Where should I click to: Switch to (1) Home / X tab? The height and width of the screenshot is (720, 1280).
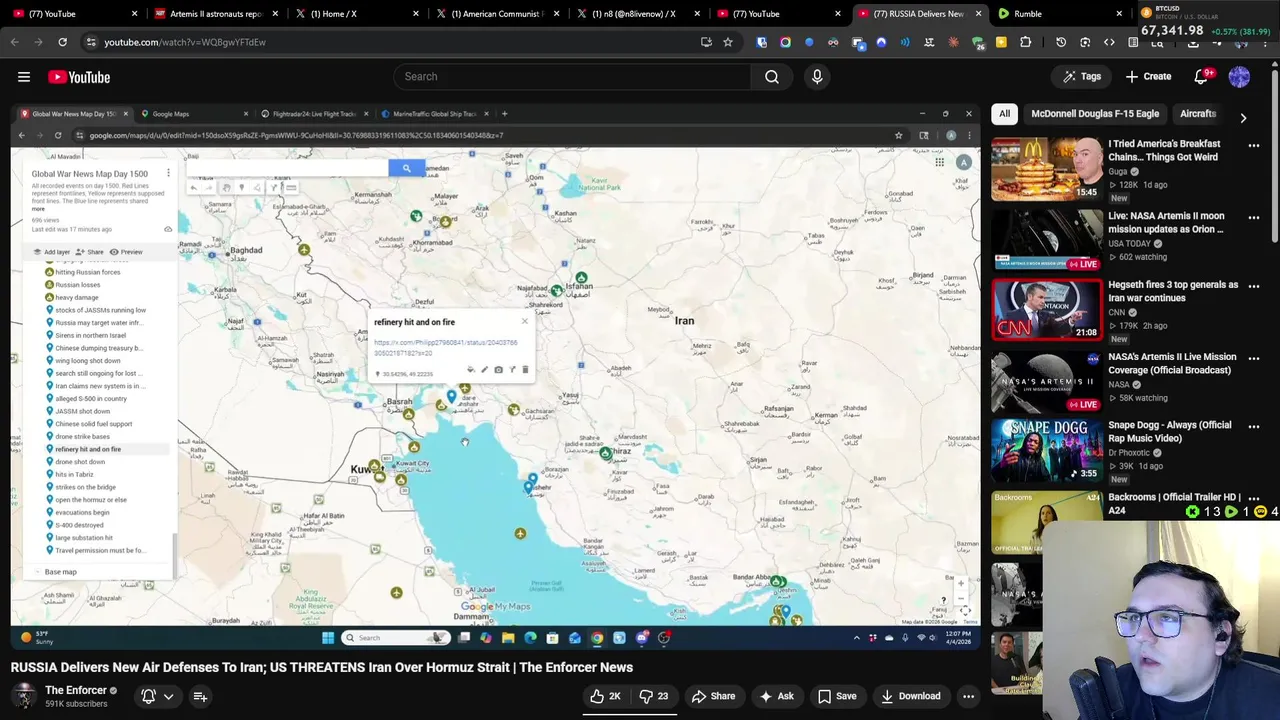point(355,14)
